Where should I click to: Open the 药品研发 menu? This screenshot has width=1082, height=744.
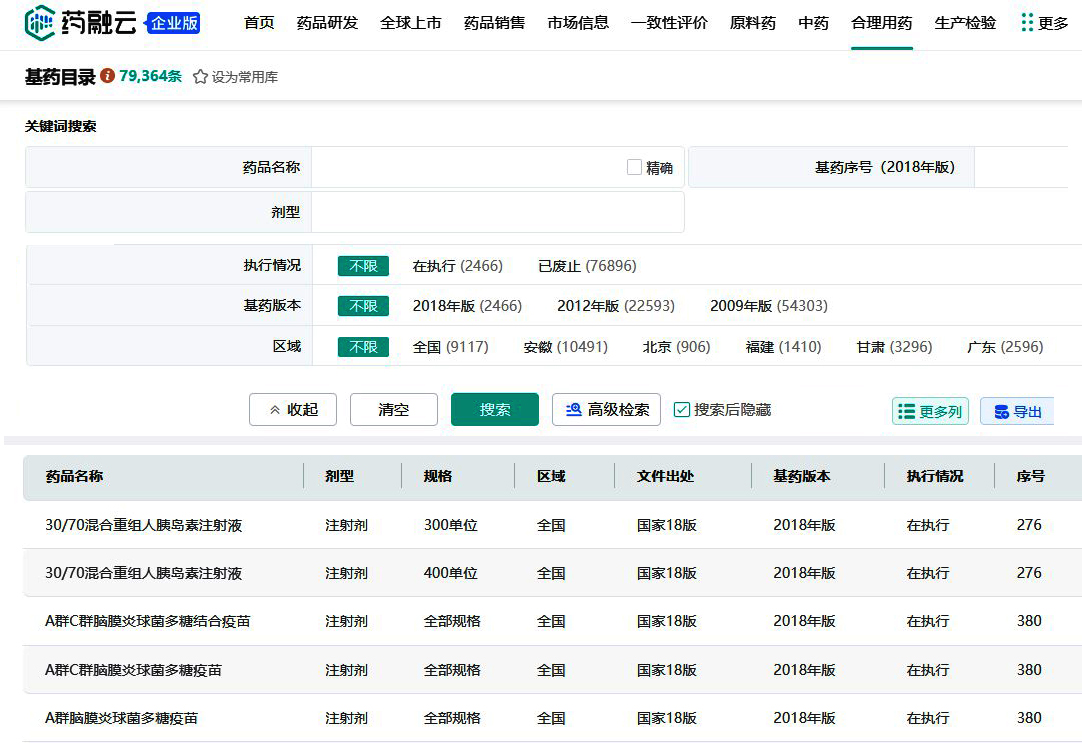coord(327,23)
